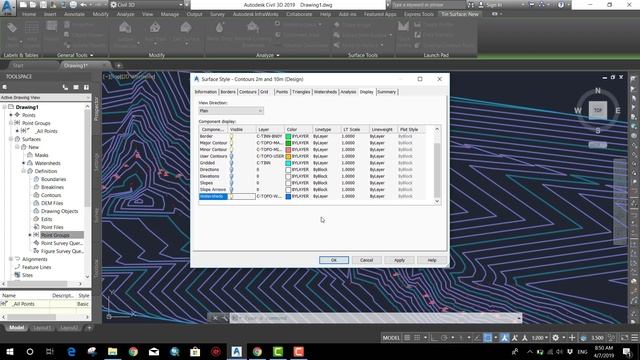Click the Toolspace help icon

(87, 87)
